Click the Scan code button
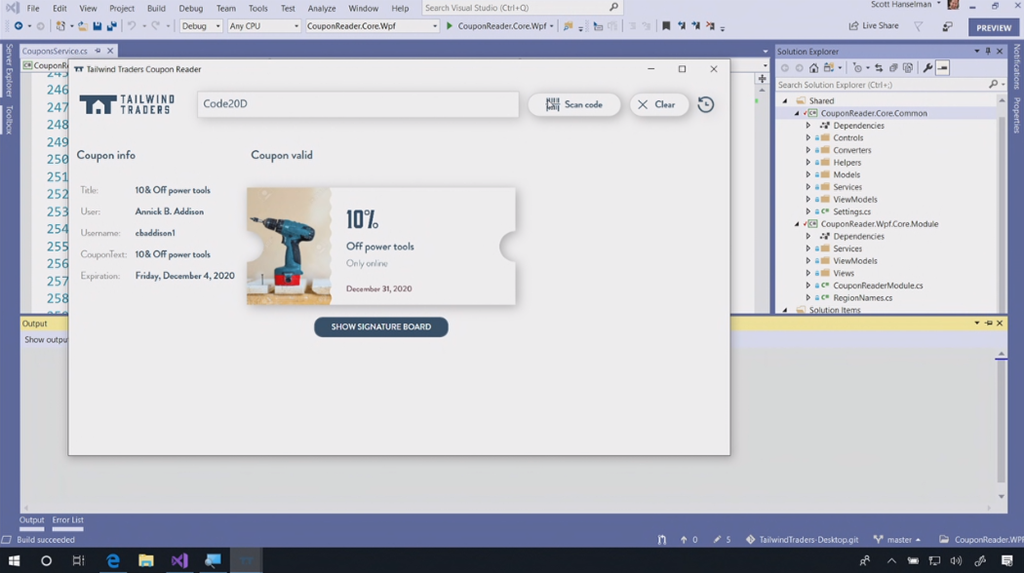This screenshot has height=573, width=1024. point(574,104)
